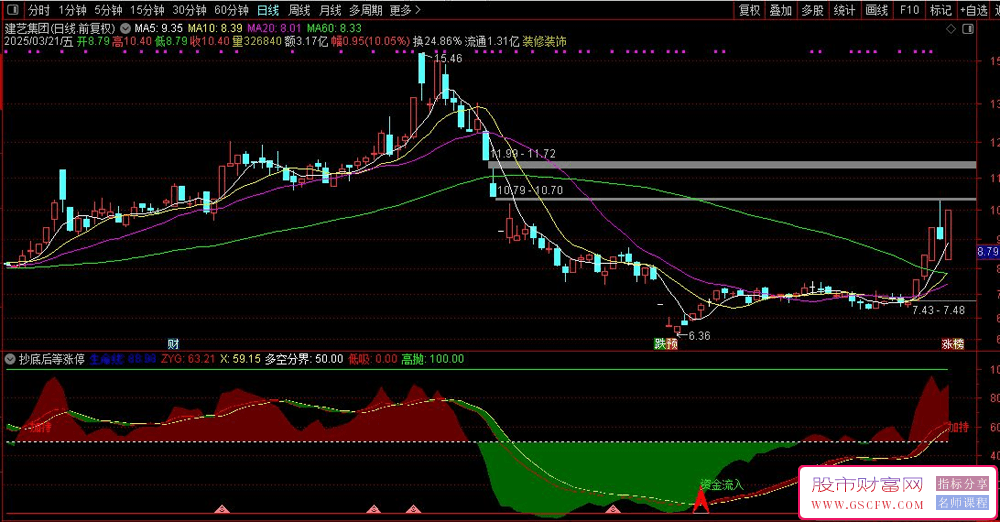Image resolution: width=1000 pixels, height=522 pixels.
Task: Click the 换24.86% turnover value
Action: 437,41
